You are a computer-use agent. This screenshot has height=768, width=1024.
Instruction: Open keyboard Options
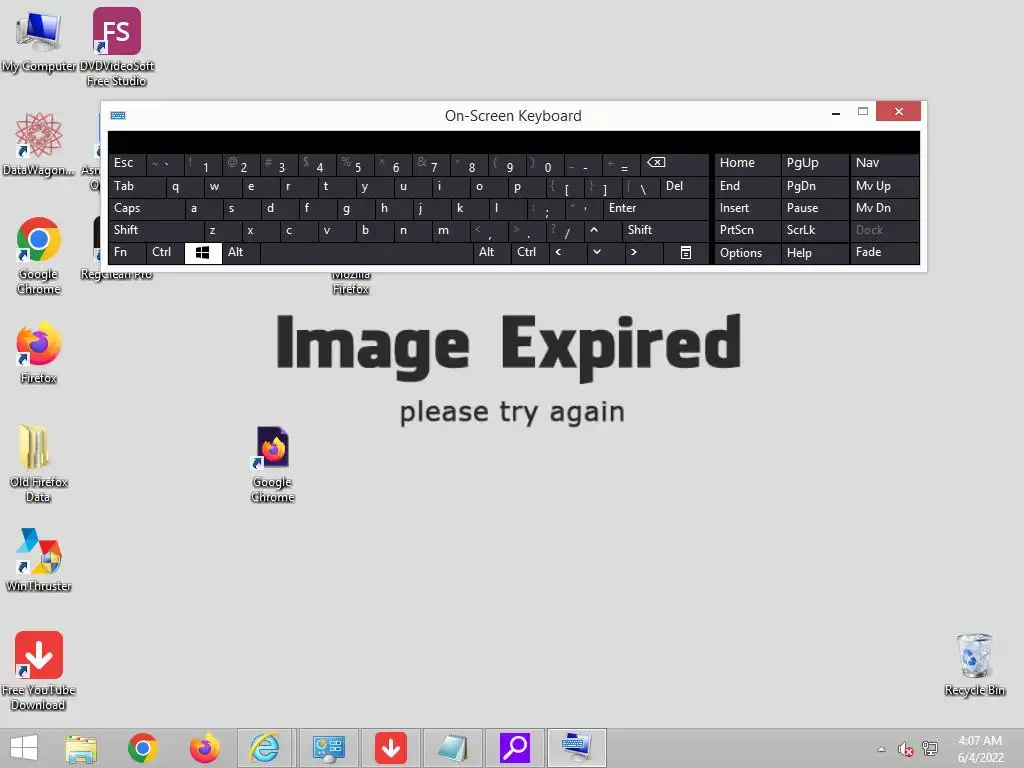point(747,253)
